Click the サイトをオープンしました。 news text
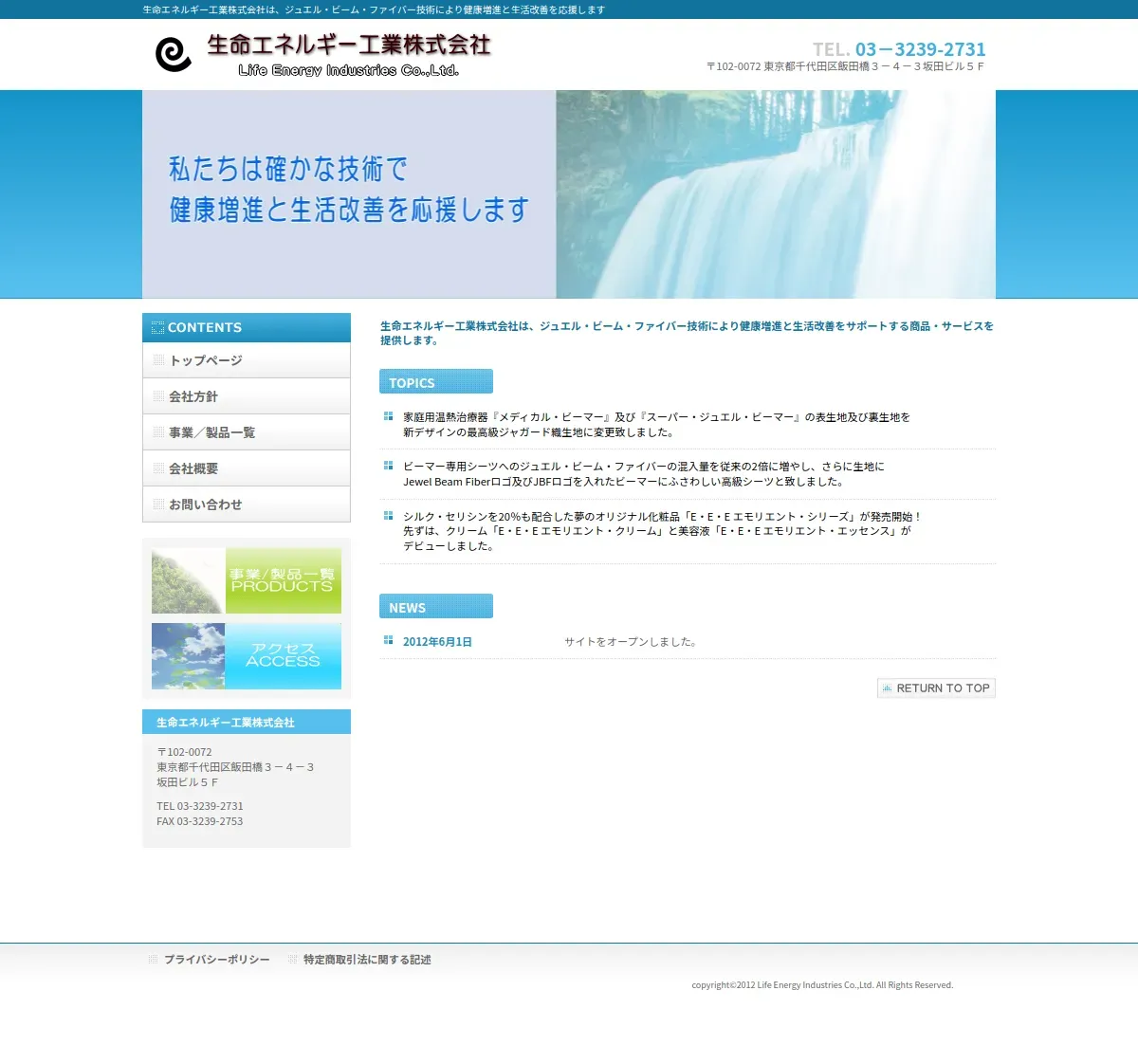Image resolution: width=1138 pixels, height=1064 pixels. tap(632, 642)
